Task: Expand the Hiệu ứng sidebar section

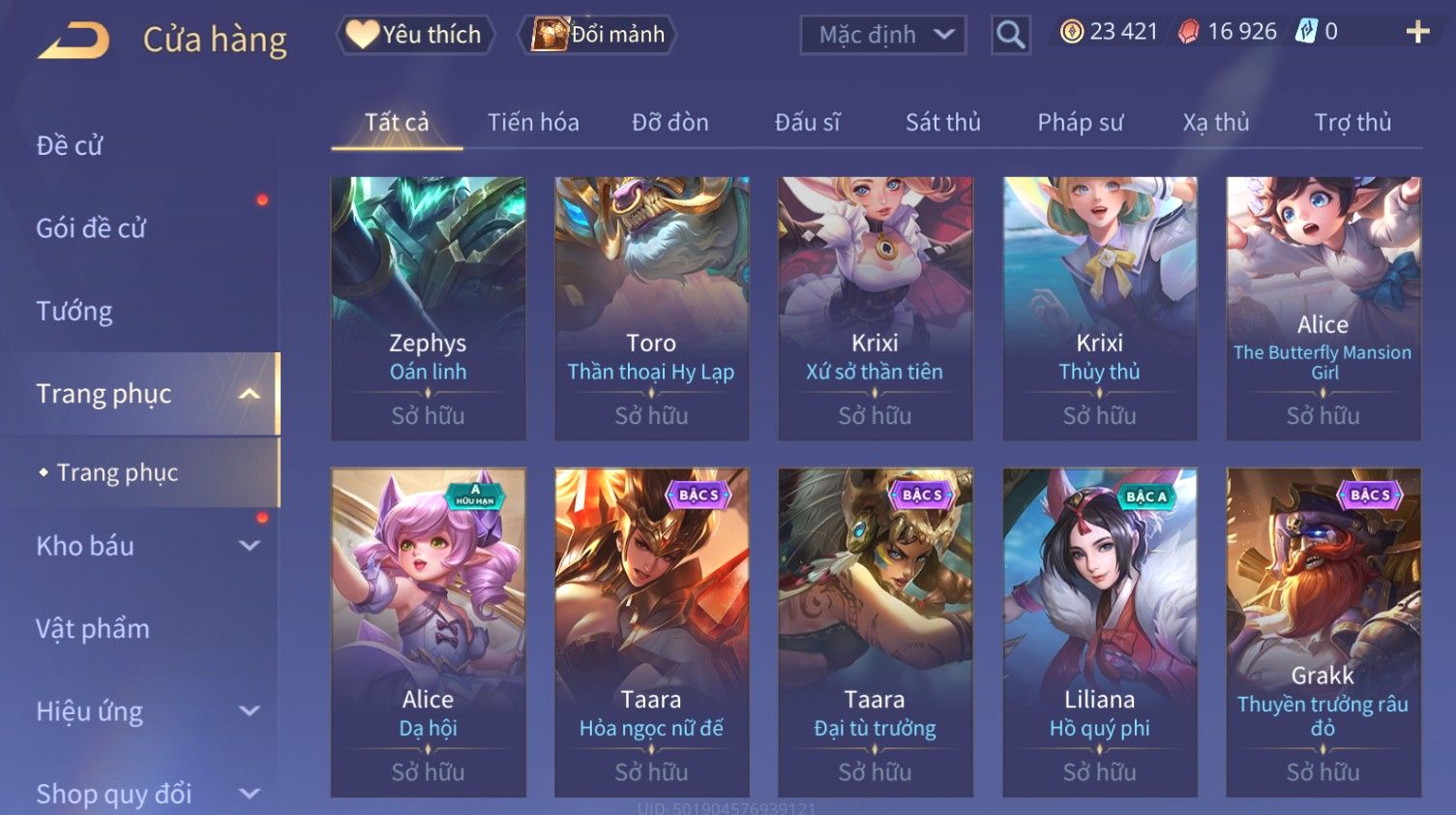Action: coord(249,711)
